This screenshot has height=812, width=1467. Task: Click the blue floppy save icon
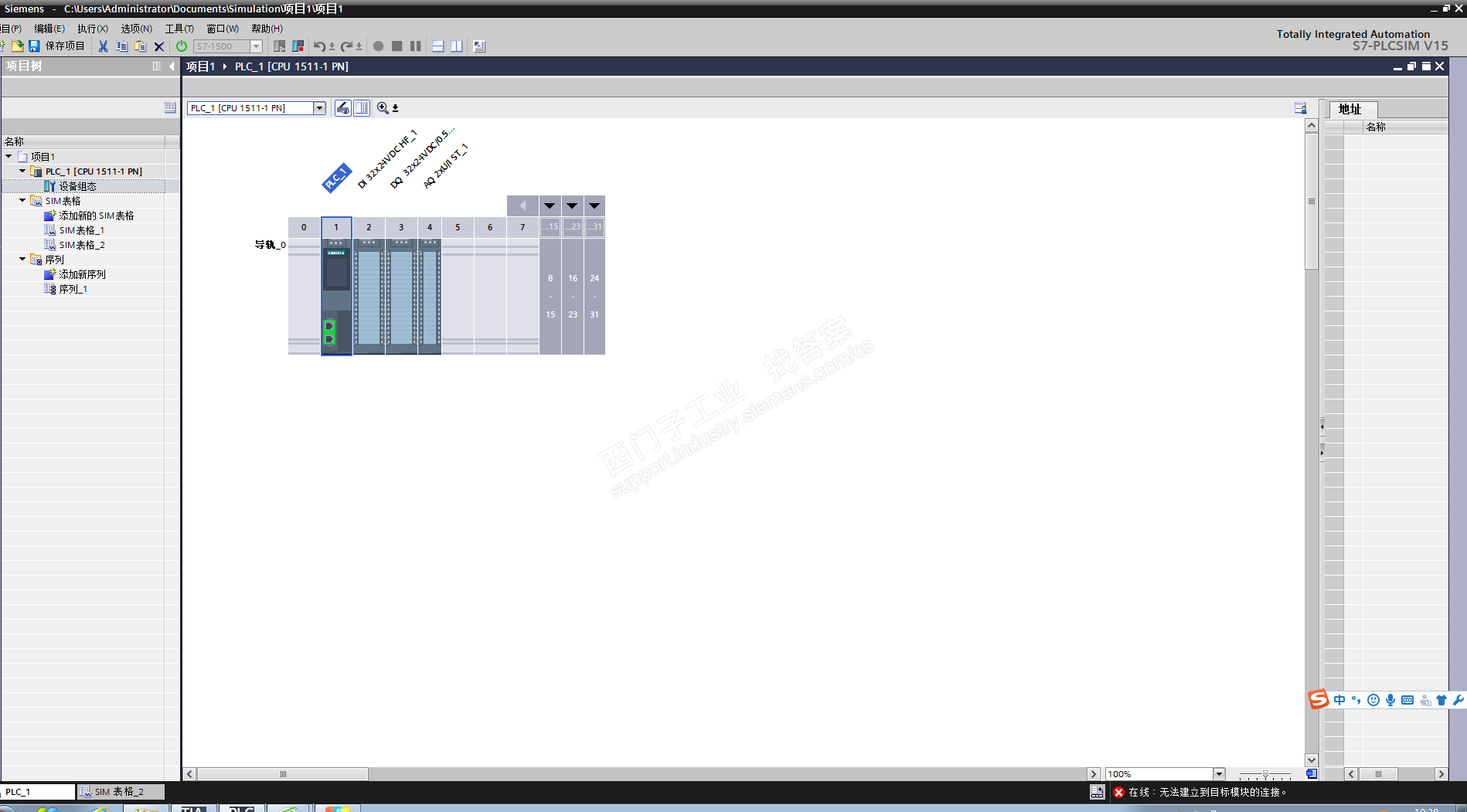pos(34,46)
